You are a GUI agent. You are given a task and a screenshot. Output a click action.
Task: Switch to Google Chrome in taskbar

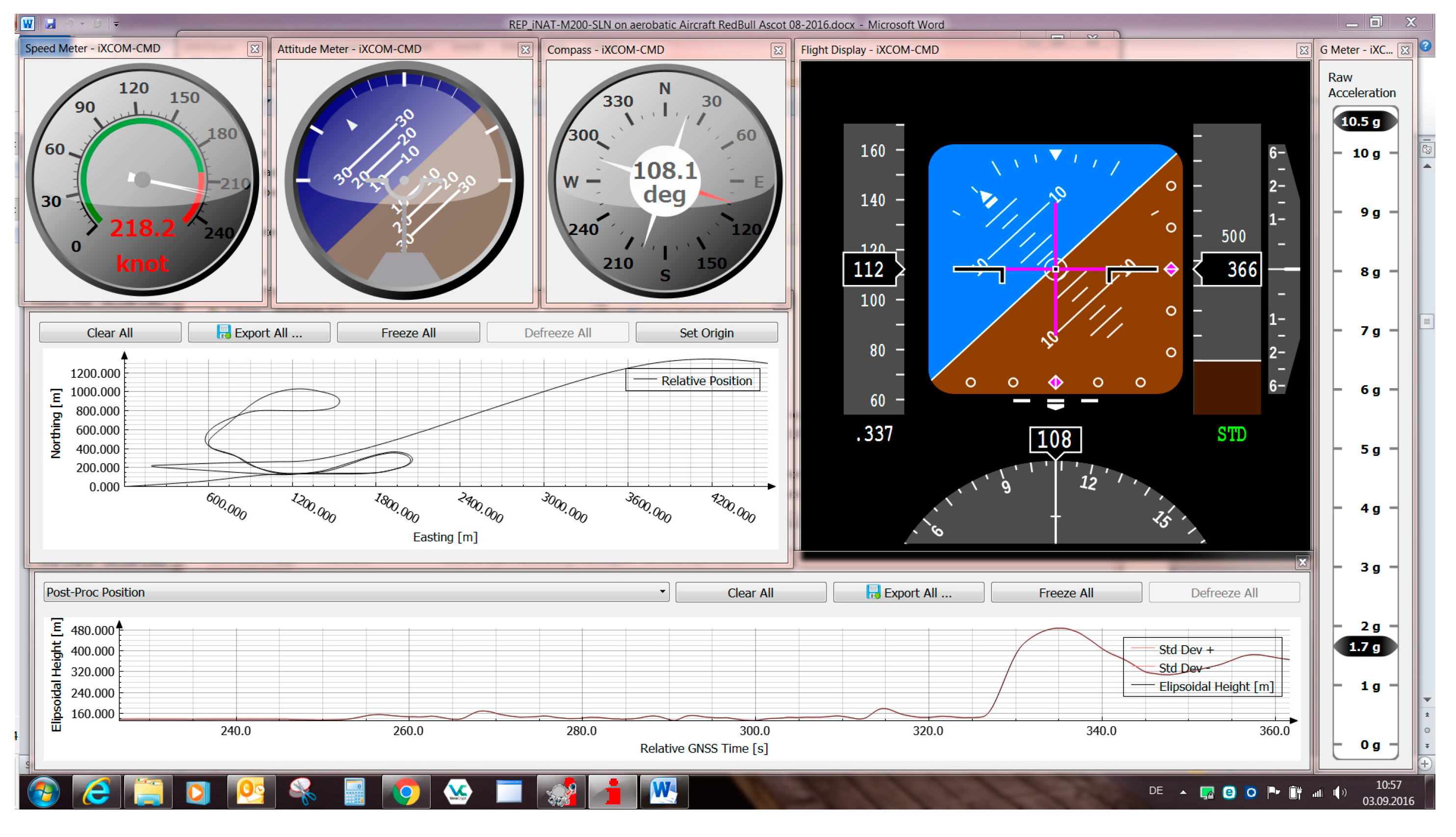pyautogui.click(x=406, y=792)
